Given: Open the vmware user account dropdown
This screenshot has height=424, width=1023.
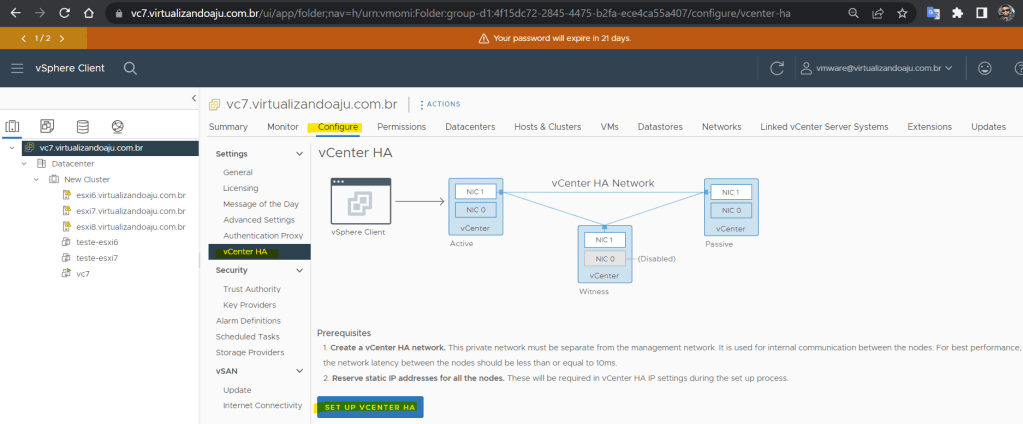Looking at the screenshot, I should click(x=876, y=68).
